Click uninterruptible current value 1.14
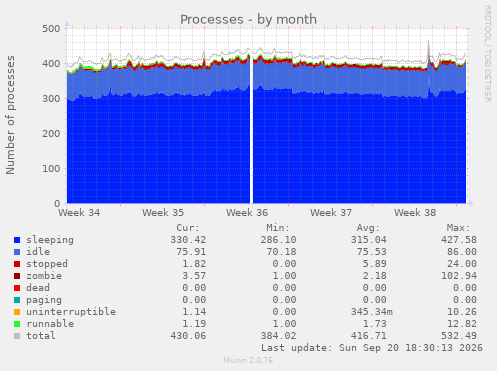The width and height of the screenshot is (497, 371). (194, 312)
